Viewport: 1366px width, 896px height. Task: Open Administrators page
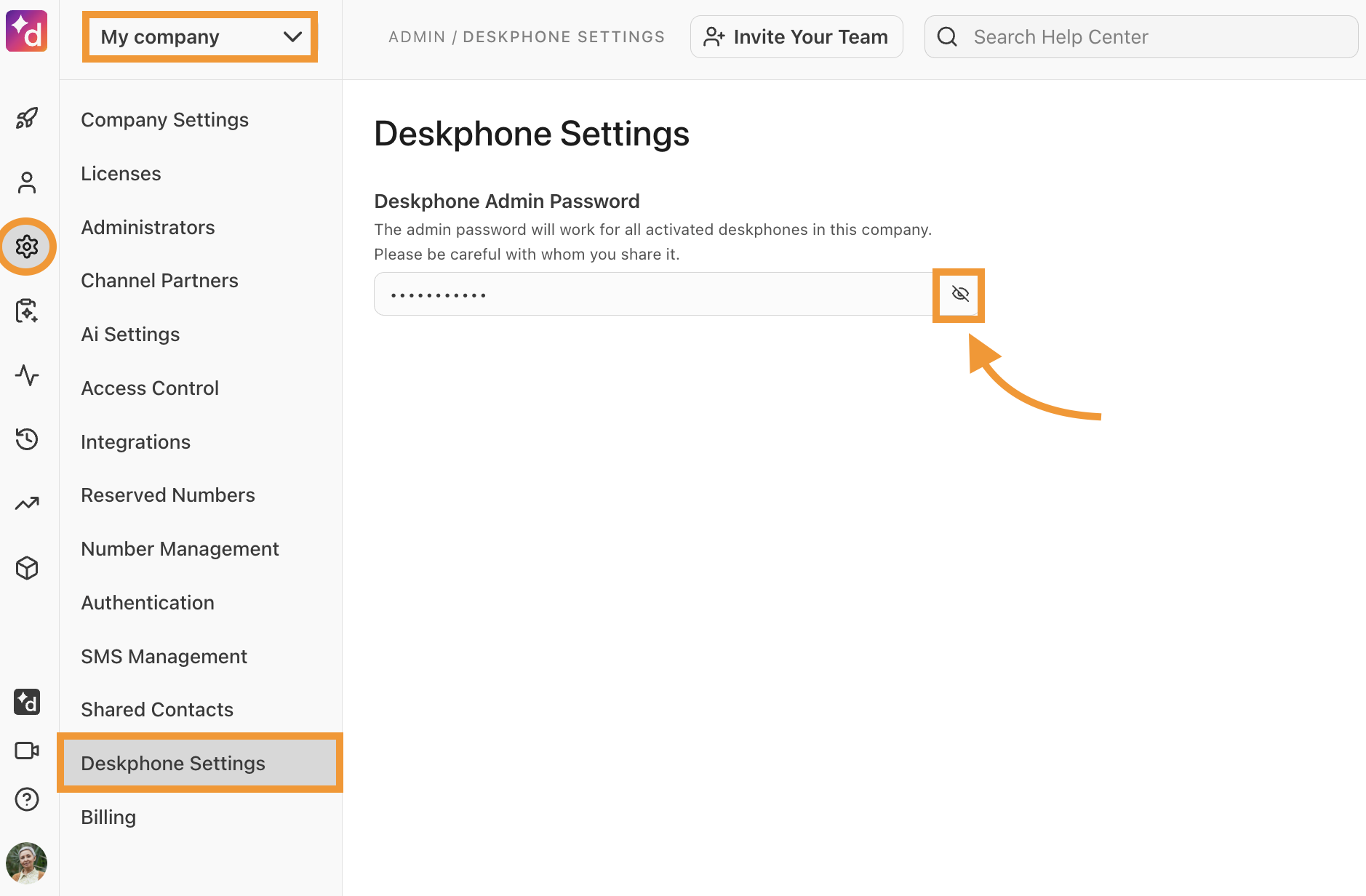[148, 228]
